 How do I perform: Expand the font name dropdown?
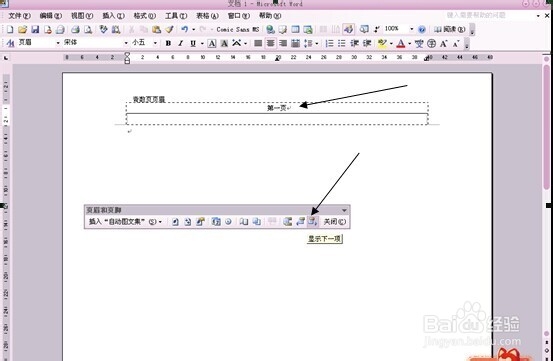pyautogui.click(x=126, y=43)
